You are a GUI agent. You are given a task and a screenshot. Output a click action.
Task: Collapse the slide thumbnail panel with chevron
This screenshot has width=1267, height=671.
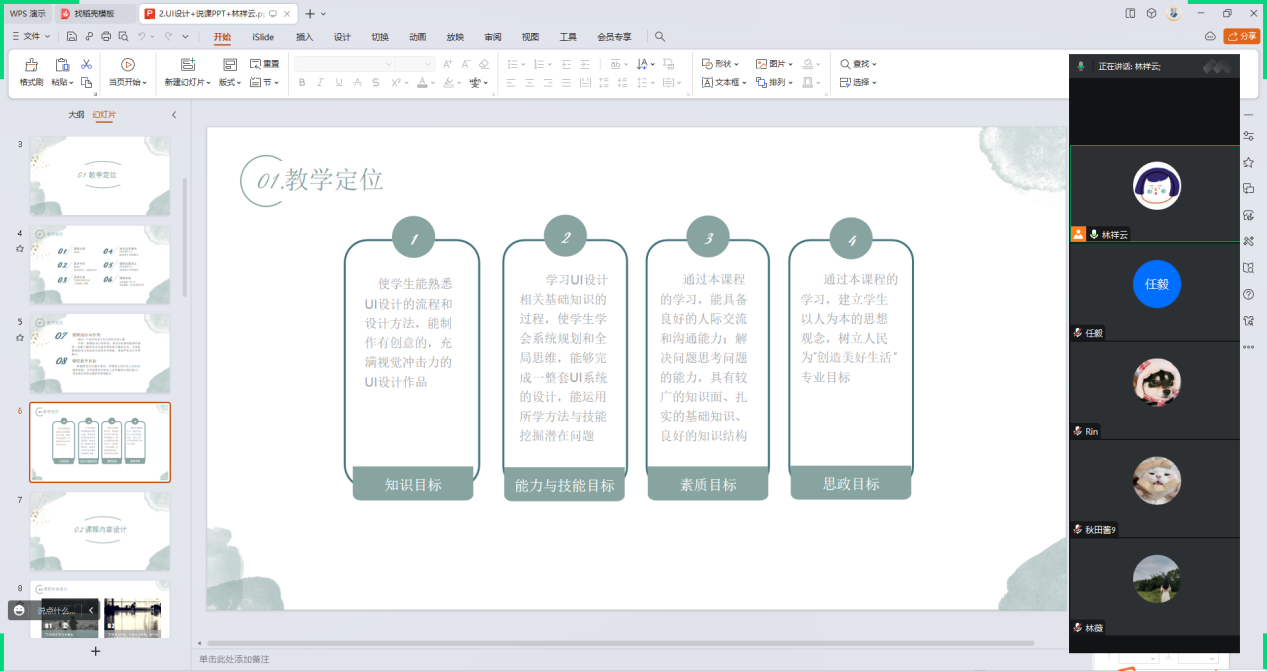click(x=173, y=115)
